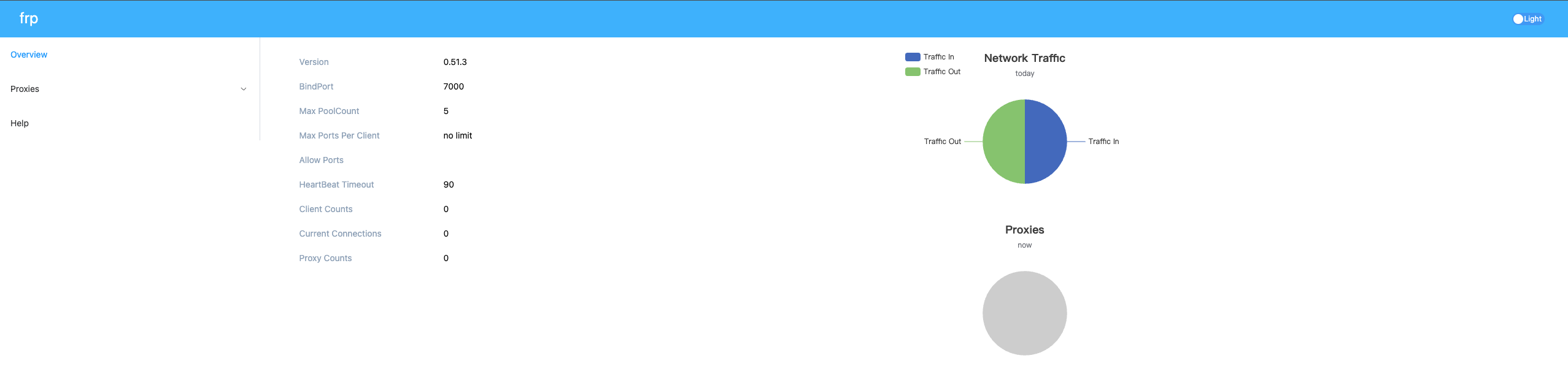Click the 'today' chart subtitle
1568x388 pixels.
1025,74
